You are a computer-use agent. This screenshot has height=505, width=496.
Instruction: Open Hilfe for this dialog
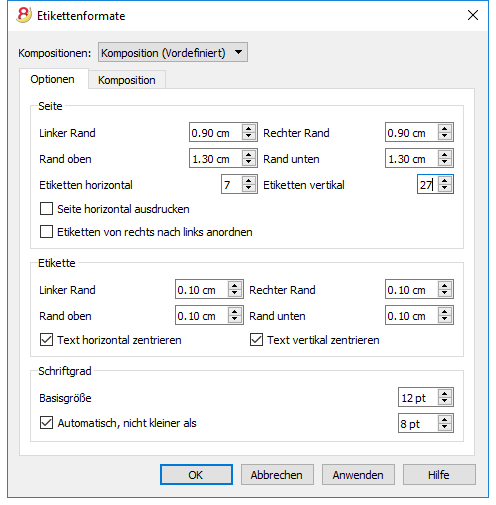click(439, 475)
